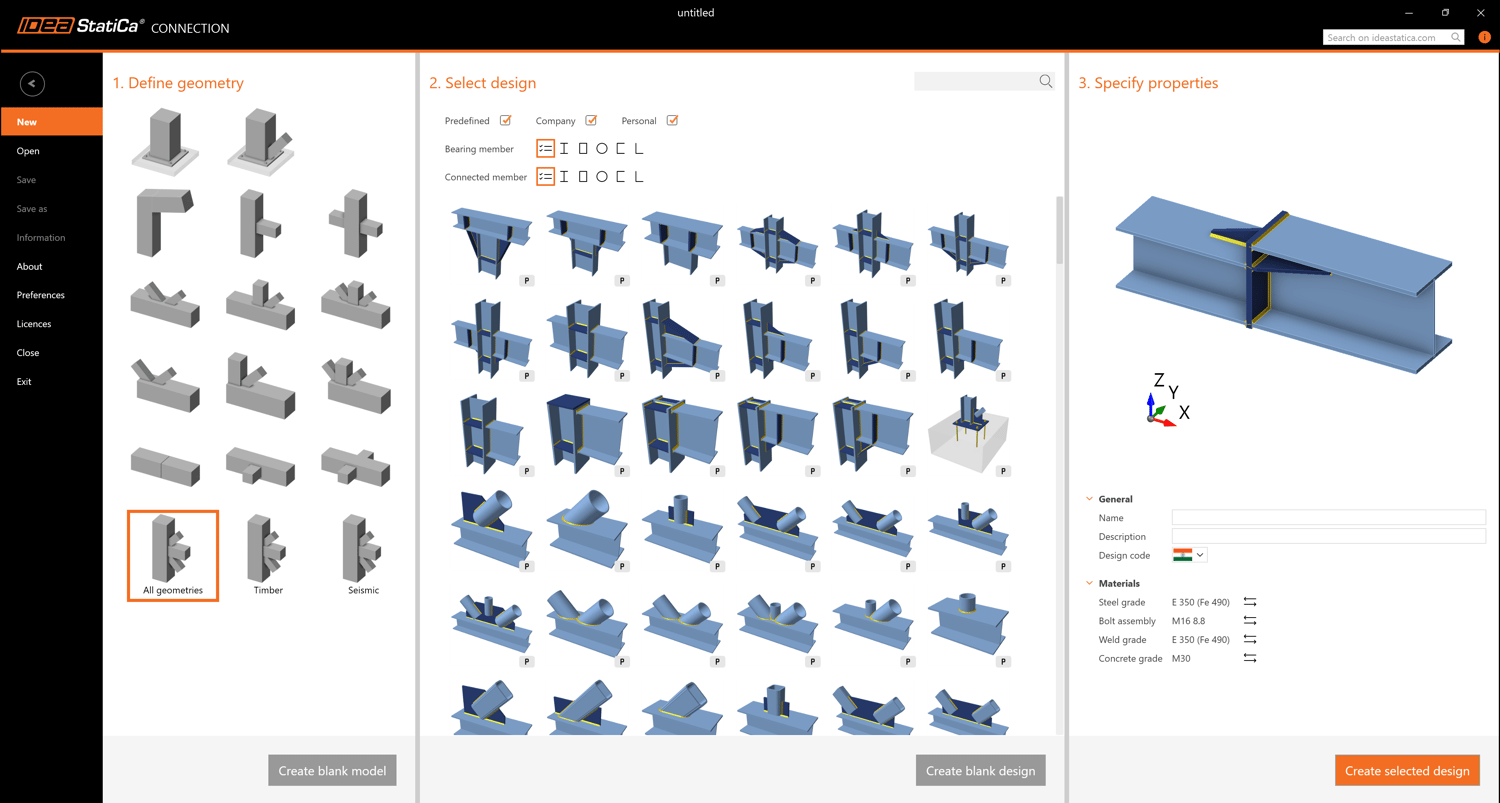
Task: Click the Create blank design button
Action: (980, 771)
